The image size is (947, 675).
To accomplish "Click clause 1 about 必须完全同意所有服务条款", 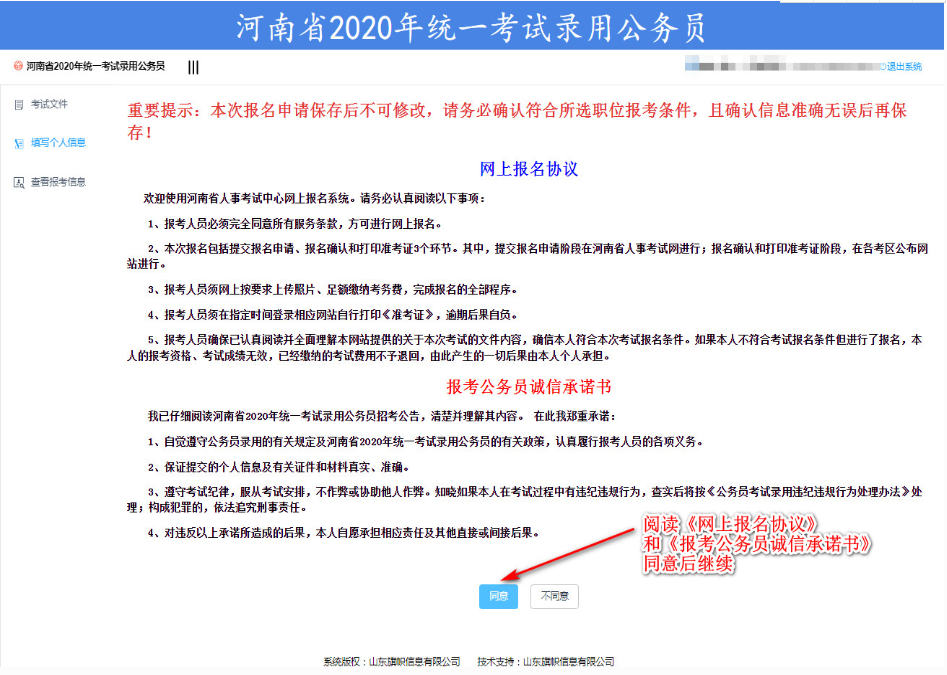I will [295, 224].
